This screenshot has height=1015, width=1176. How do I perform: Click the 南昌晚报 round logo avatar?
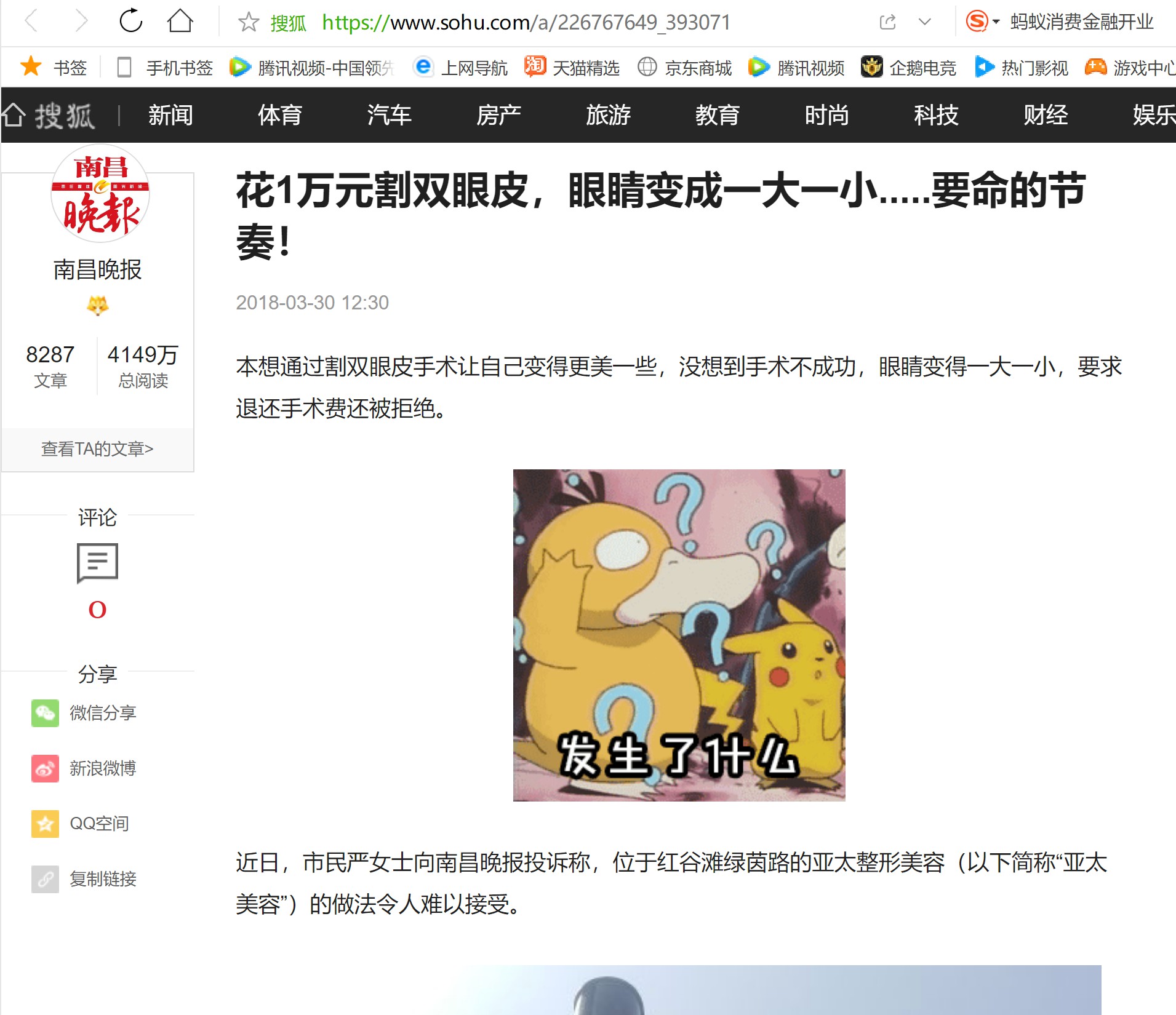click(x=100, y=194)
